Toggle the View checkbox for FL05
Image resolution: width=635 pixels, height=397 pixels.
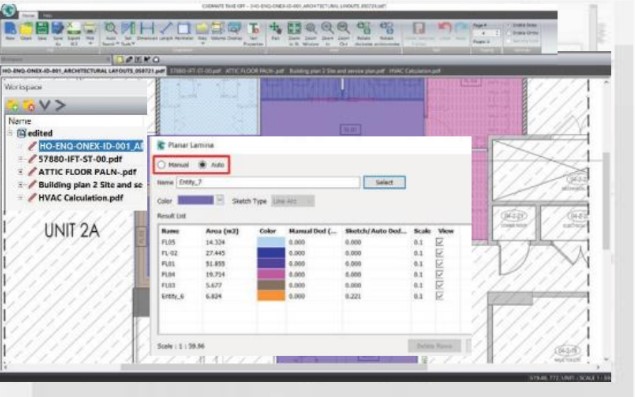point(439,242)
